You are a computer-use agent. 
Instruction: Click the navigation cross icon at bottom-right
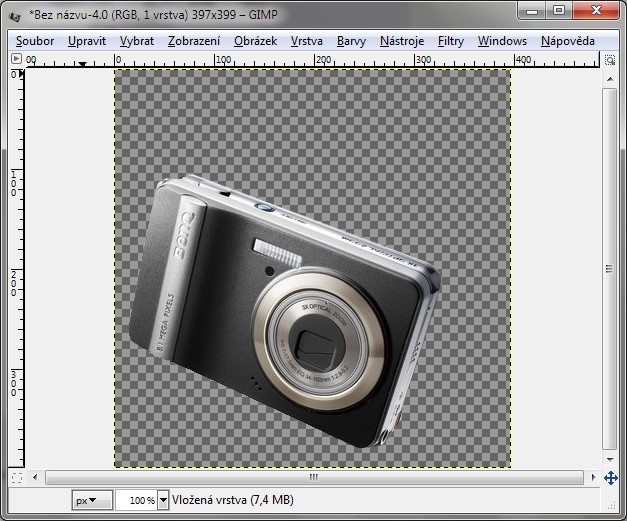[611, 477]
